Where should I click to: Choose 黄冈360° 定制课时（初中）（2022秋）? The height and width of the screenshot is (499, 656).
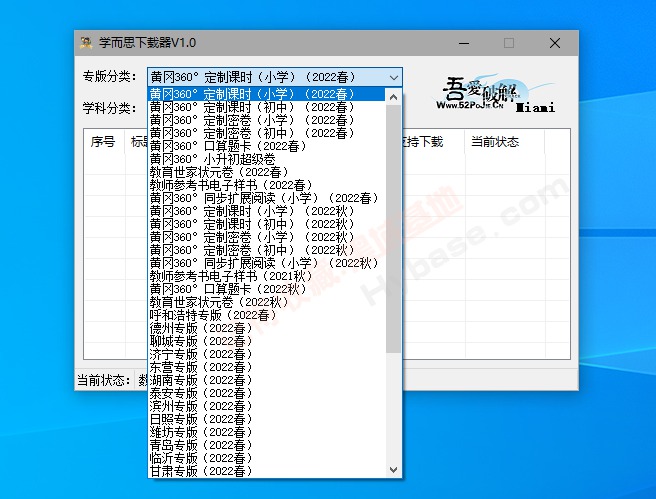click(266, 224)
